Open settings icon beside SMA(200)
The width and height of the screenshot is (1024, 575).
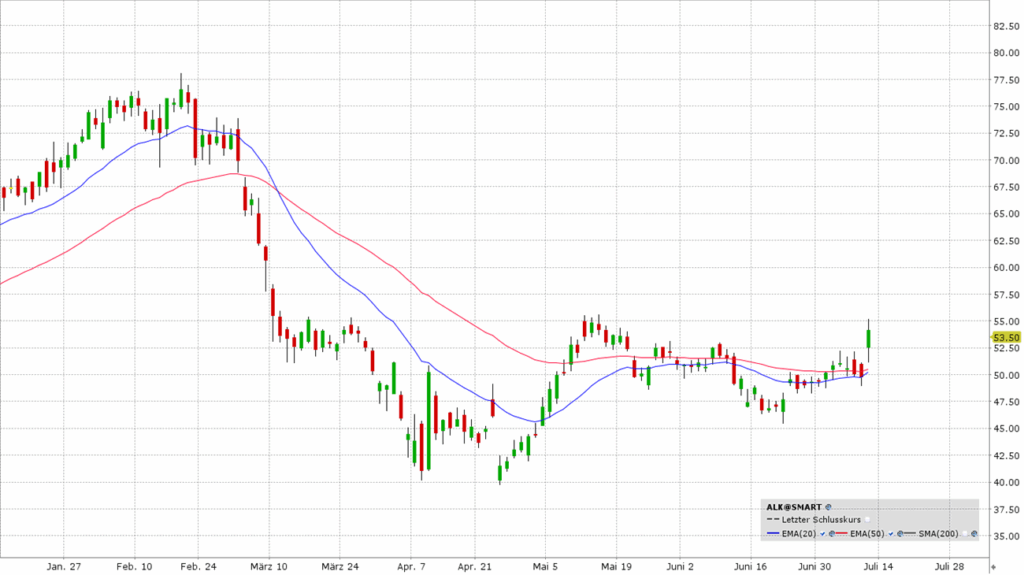pyautogui.click(x=974, y=534)
